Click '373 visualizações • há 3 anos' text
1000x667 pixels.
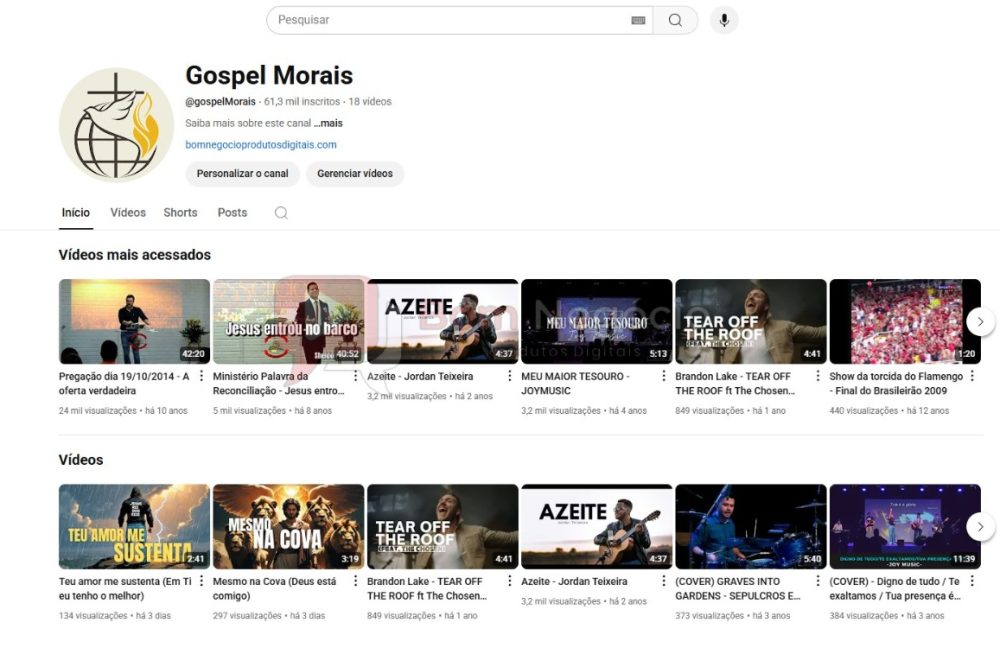click(x=733, y=616)
